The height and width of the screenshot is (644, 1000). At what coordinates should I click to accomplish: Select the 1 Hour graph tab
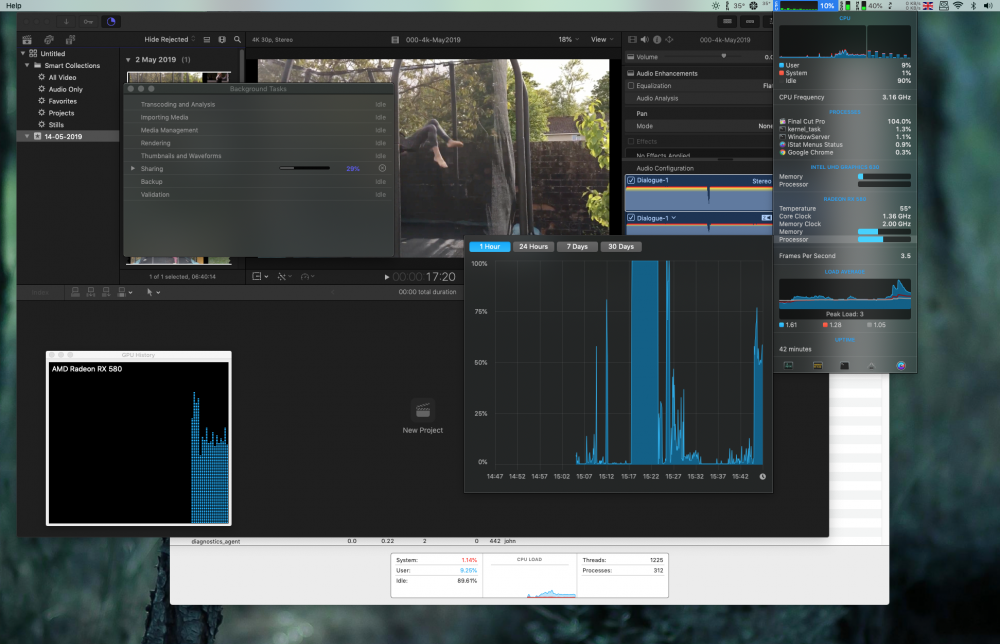490,247
